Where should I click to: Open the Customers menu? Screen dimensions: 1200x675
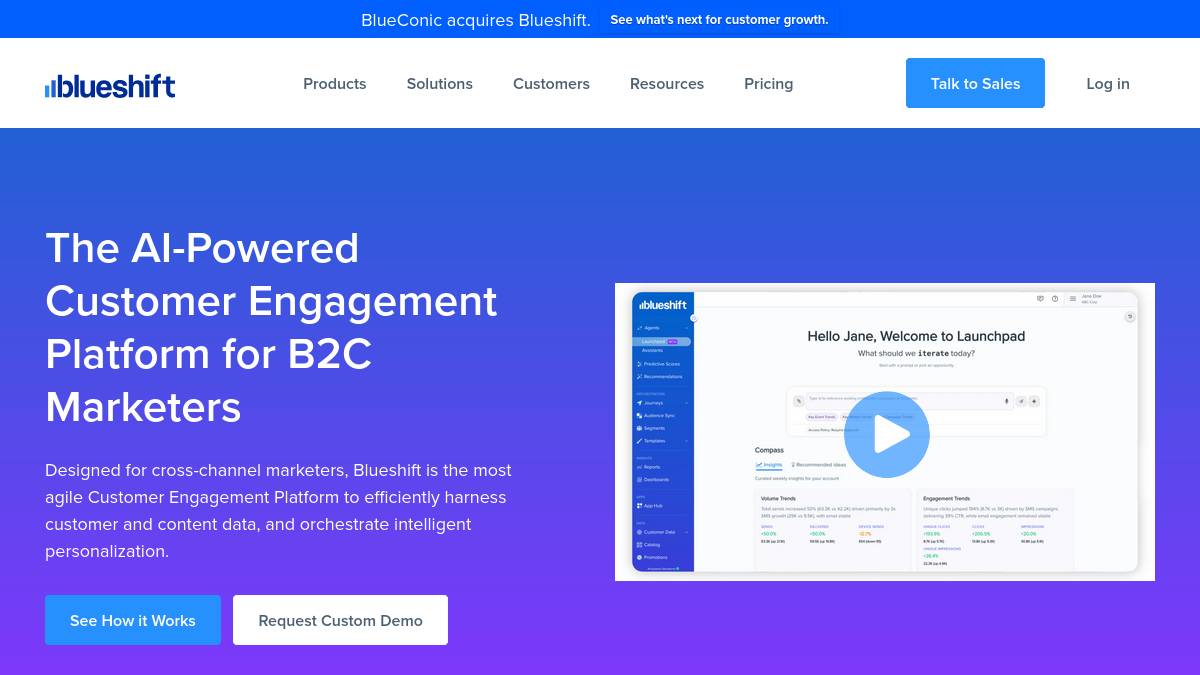tap(551, 84)
